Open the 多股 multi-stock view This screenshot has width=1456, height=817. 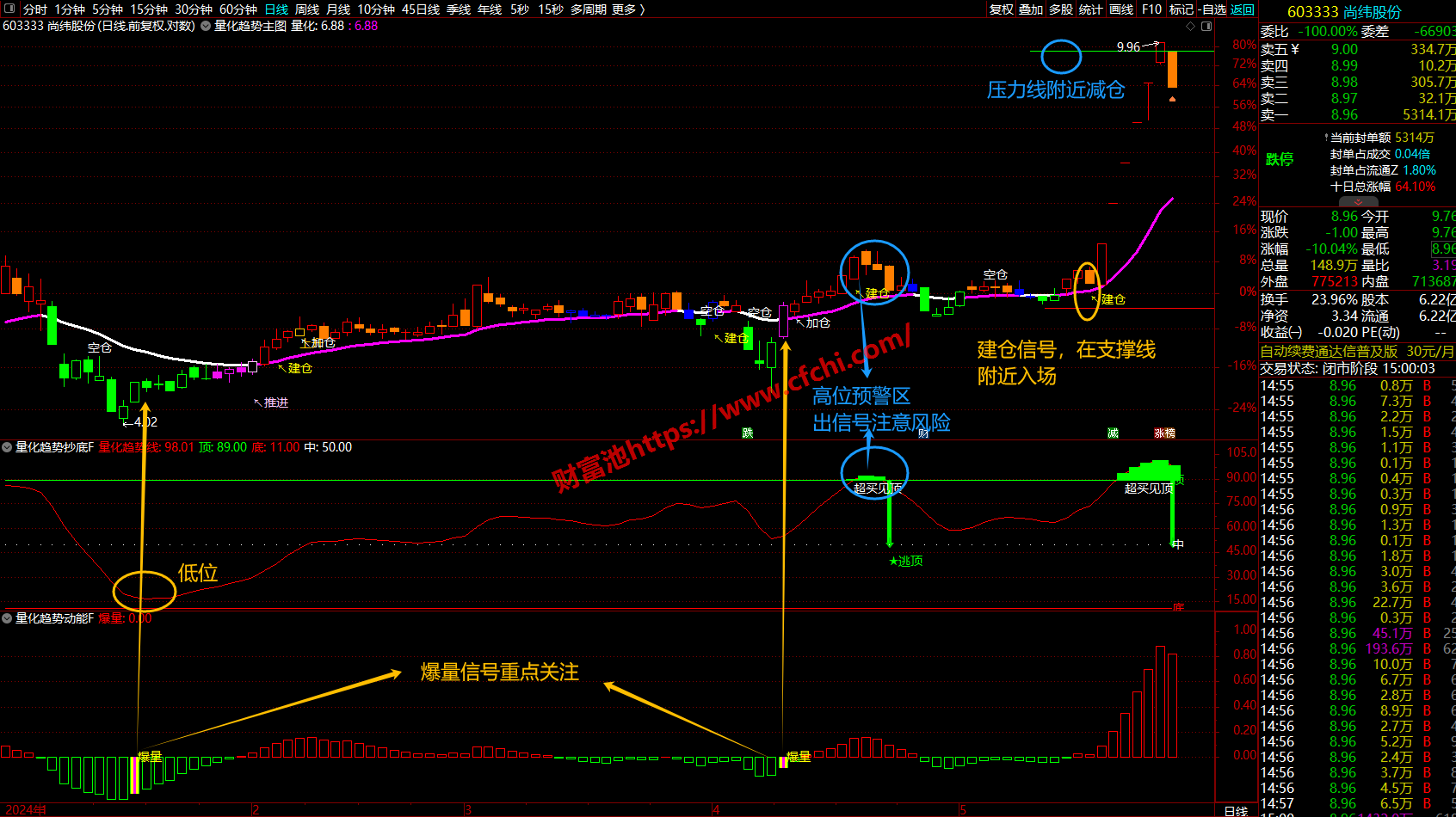1061,9
